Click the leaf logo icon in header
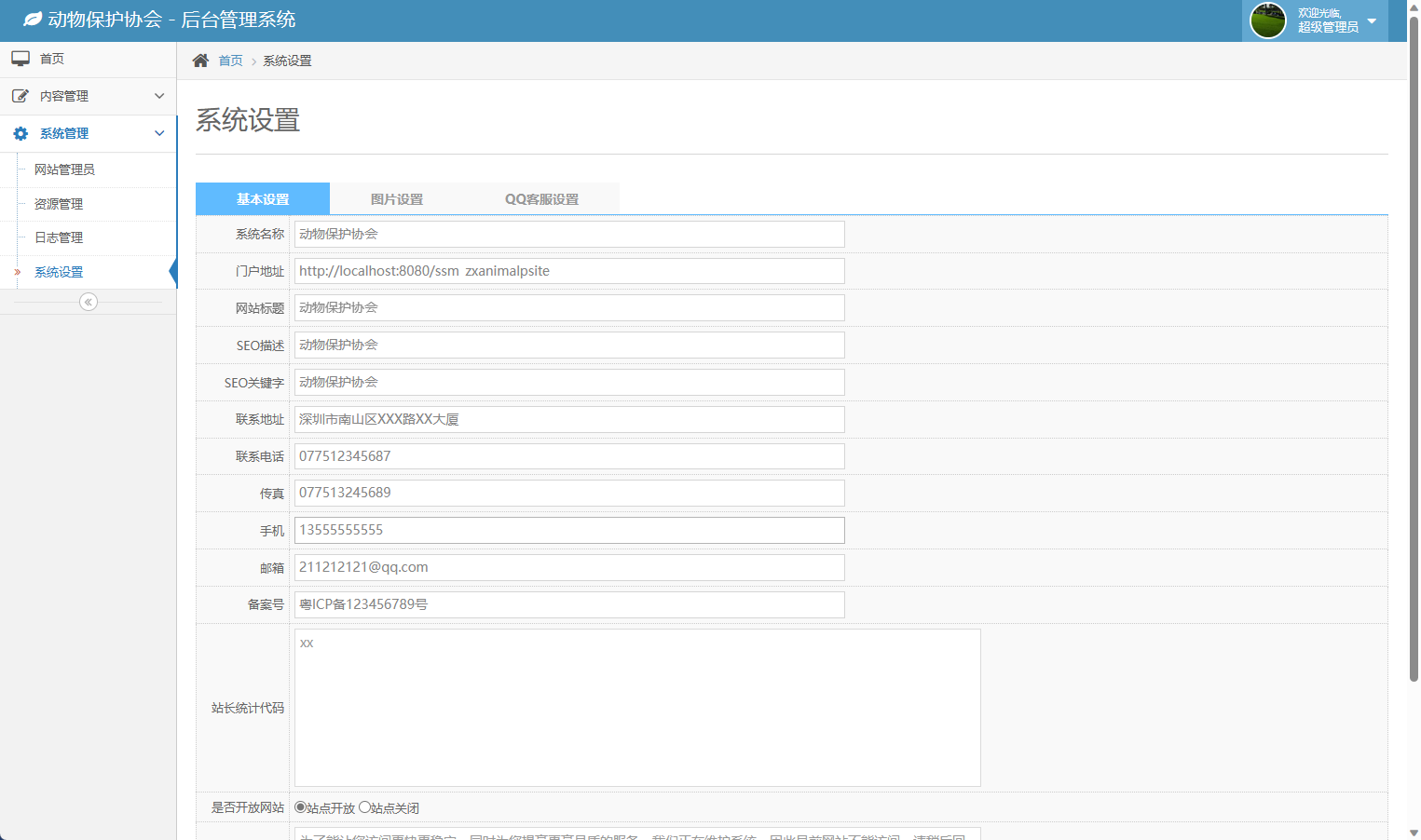1421x840 pixels. point(33,20)
